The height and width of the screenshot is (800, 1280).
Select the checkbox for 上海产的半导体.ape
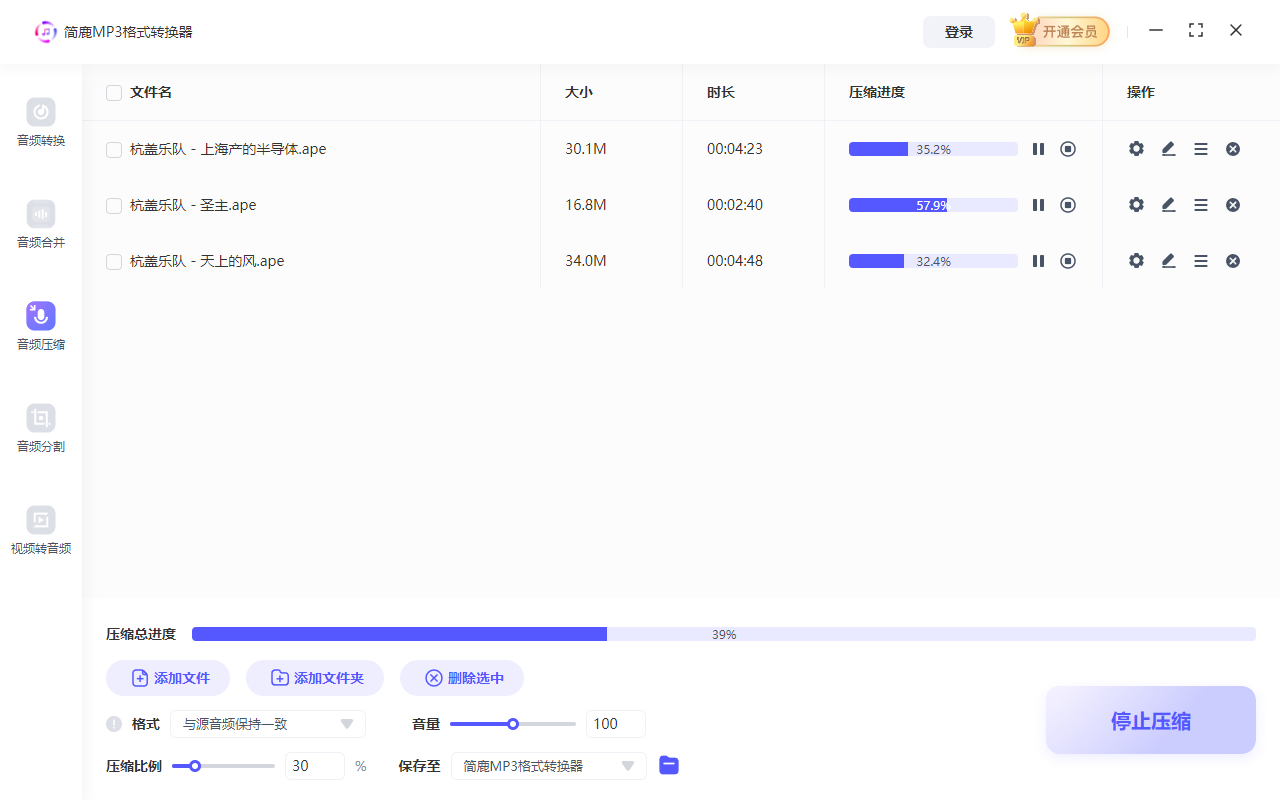[x=113, y=148]
